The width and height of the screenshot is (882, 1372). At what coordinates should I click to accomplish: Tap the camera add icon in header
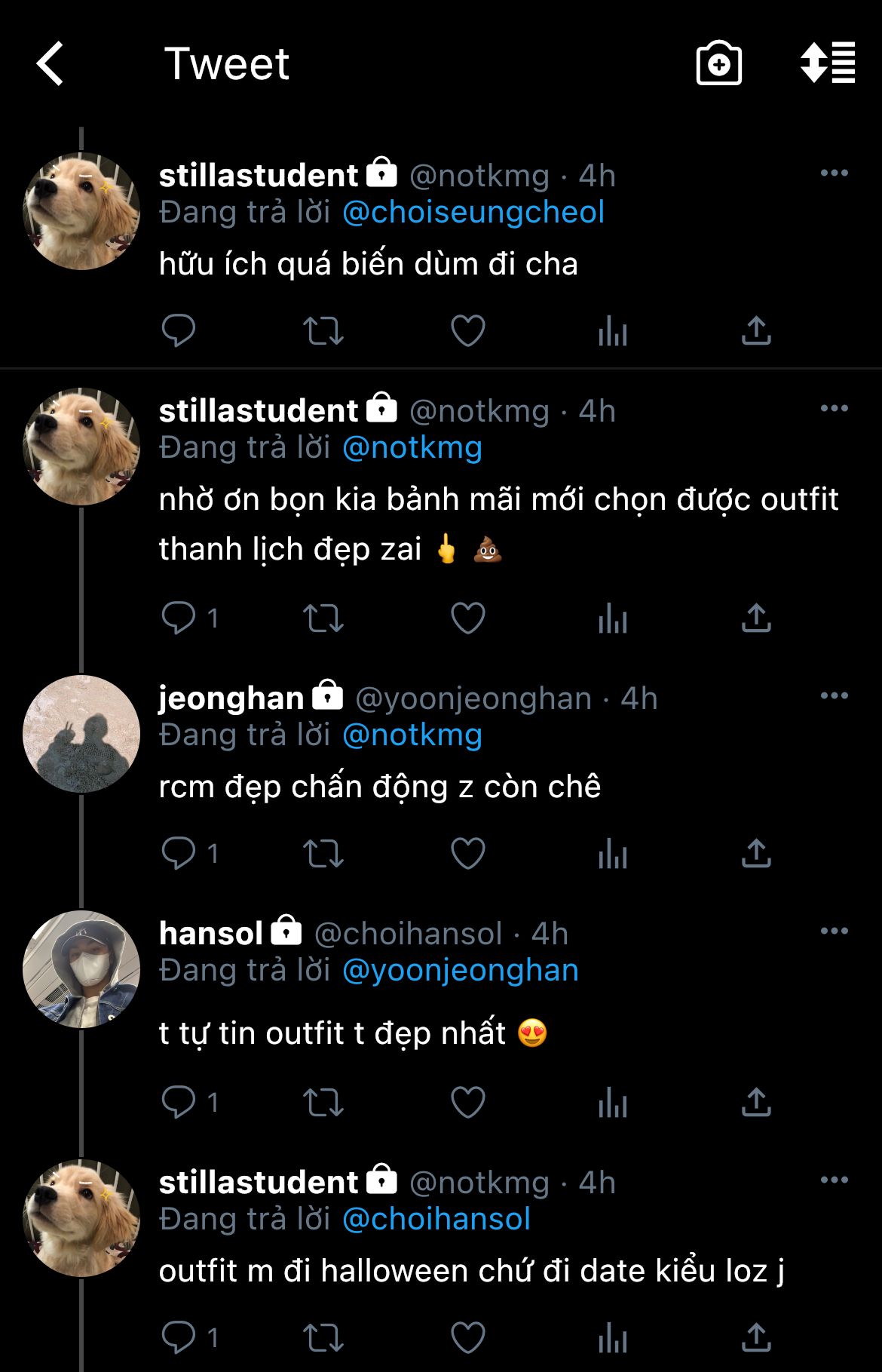click(718, 63)
